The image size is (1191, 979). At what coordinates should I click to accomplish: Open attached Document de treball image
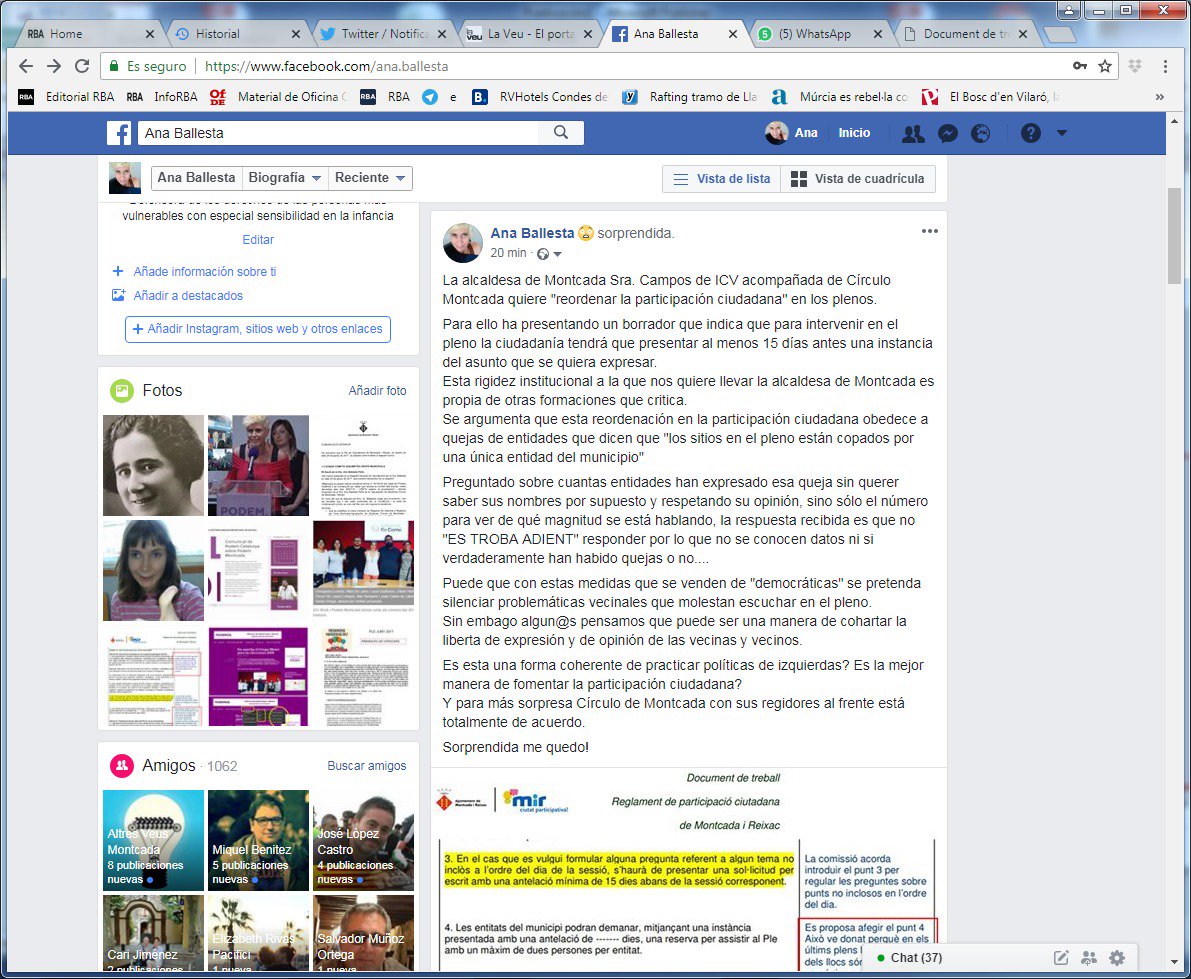pos(688,870)
